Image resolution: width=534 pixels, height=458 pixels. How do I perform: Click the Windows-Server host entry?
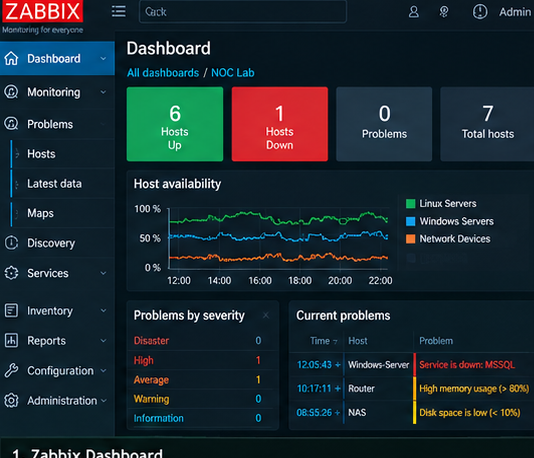point(378,365)
